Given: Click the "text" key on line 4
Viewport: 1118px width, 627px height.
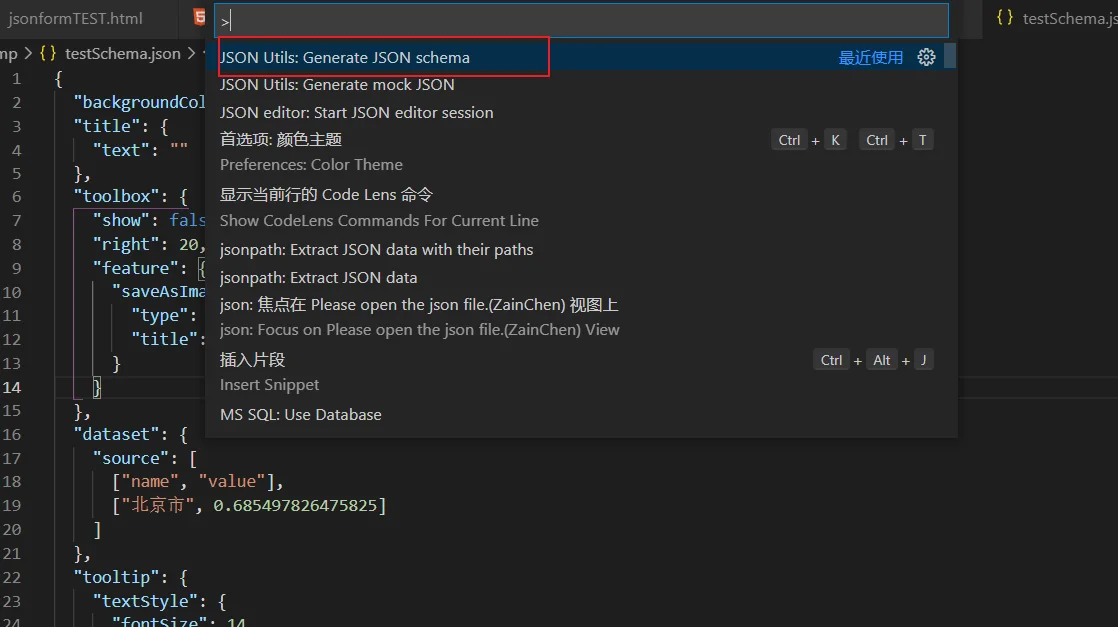Looking at the screenshot, I should click(x=121, y=150).
